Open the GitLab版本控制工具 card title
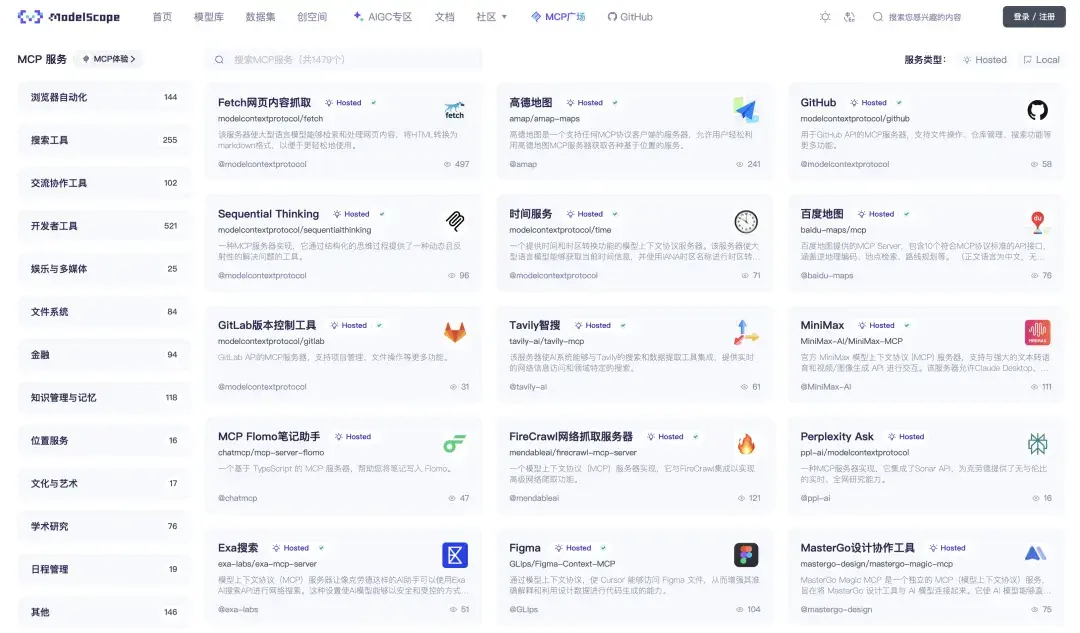Viewport: 1080px width, 633px height. 267,325
